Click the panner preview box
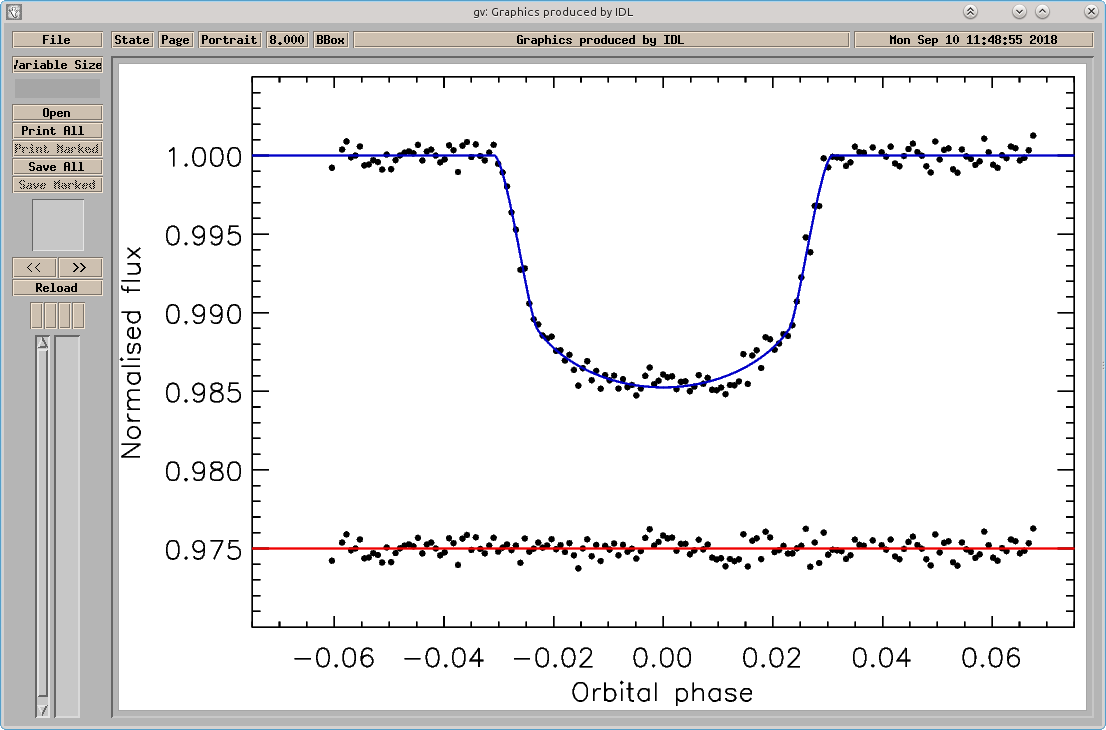 [x=58, y=225]
